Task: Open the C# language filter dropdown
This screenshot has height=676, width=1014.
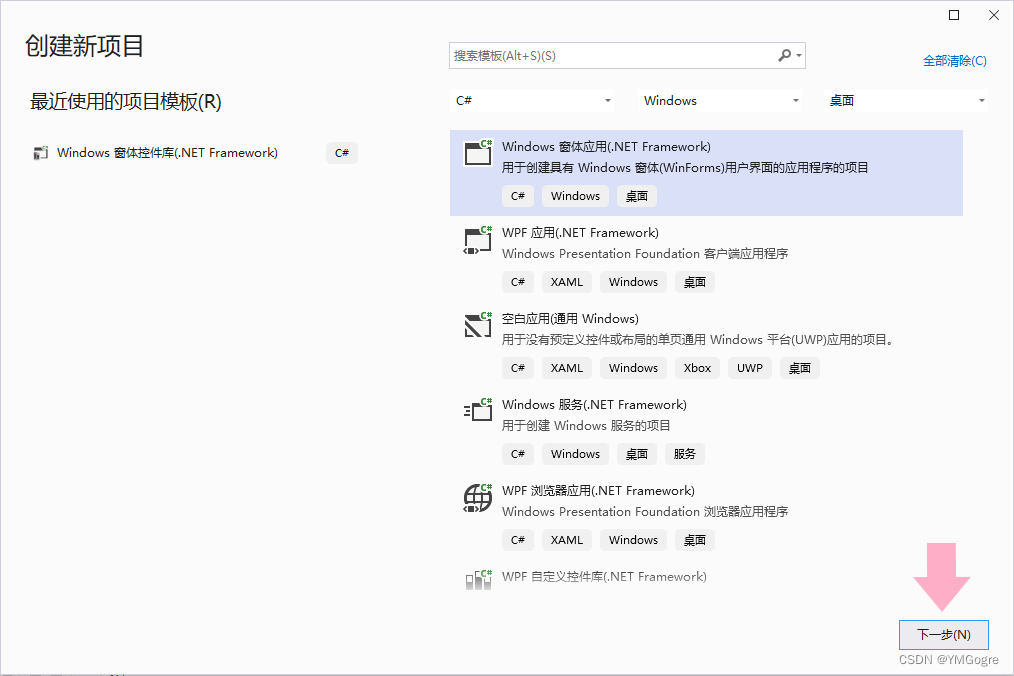Action: 532,100
